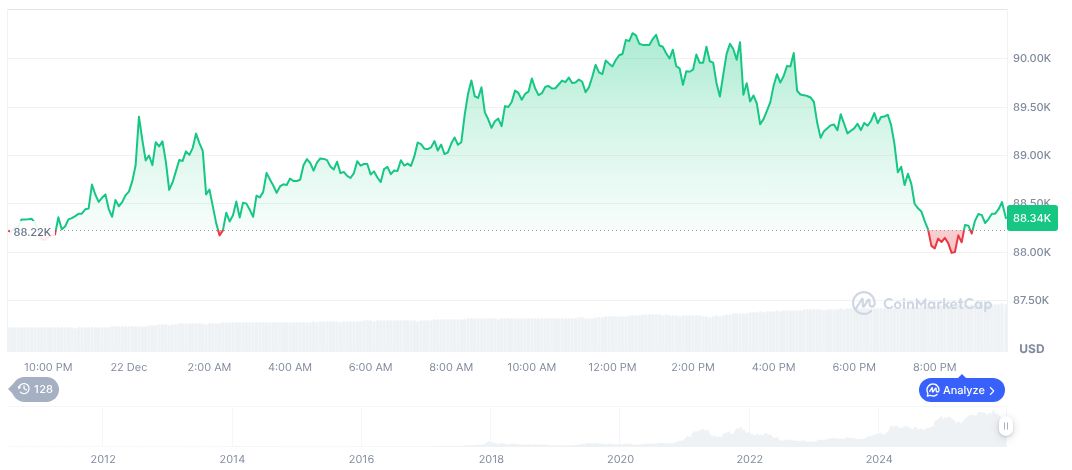Select the 22 Dec date axis label
Image resolution: width=1072 pixels, height=470 pixels.
129,367
